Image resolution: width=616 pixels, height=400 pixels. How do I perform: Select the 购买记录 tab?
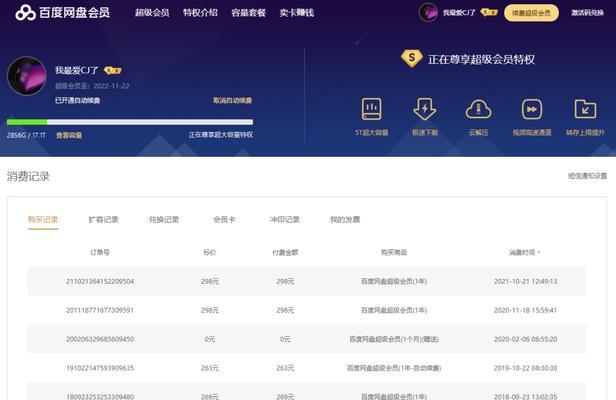pos(43,220)
